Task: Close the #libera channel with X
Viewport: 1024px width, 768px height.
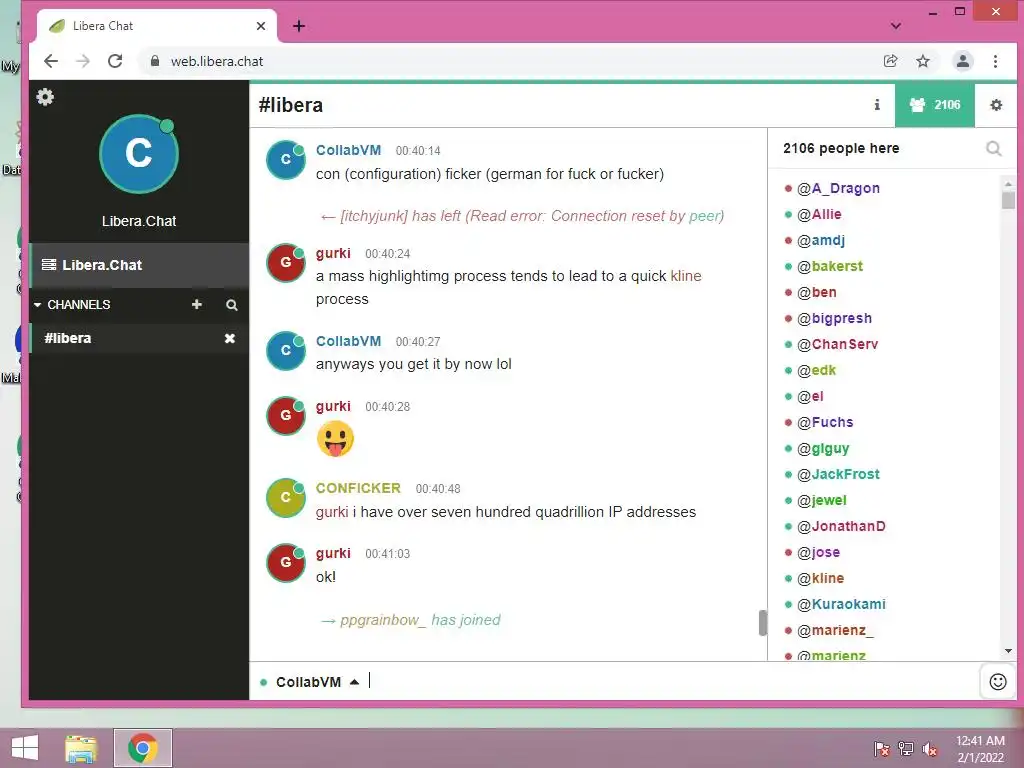Action: pos(230,338)
